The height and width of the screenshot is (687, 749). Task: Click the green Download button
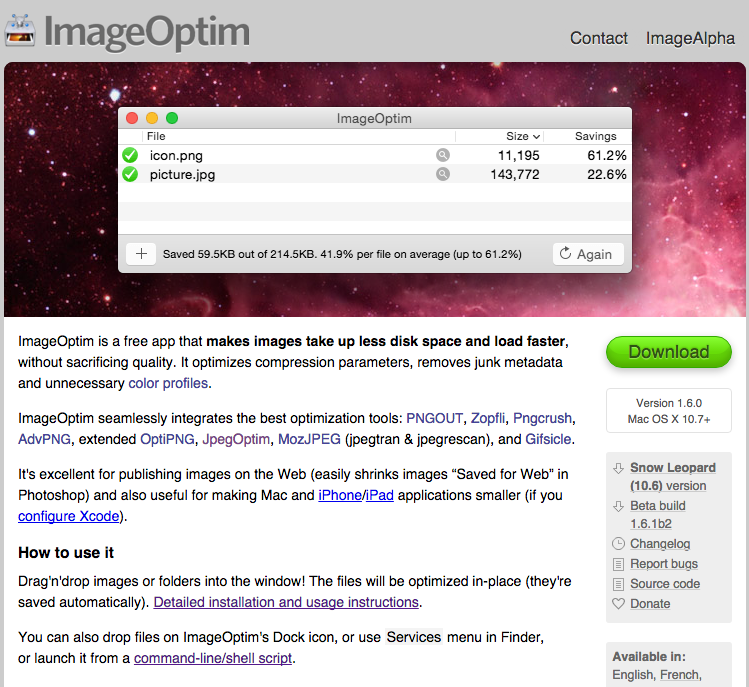pyautogui.click(x=669, y=352)
